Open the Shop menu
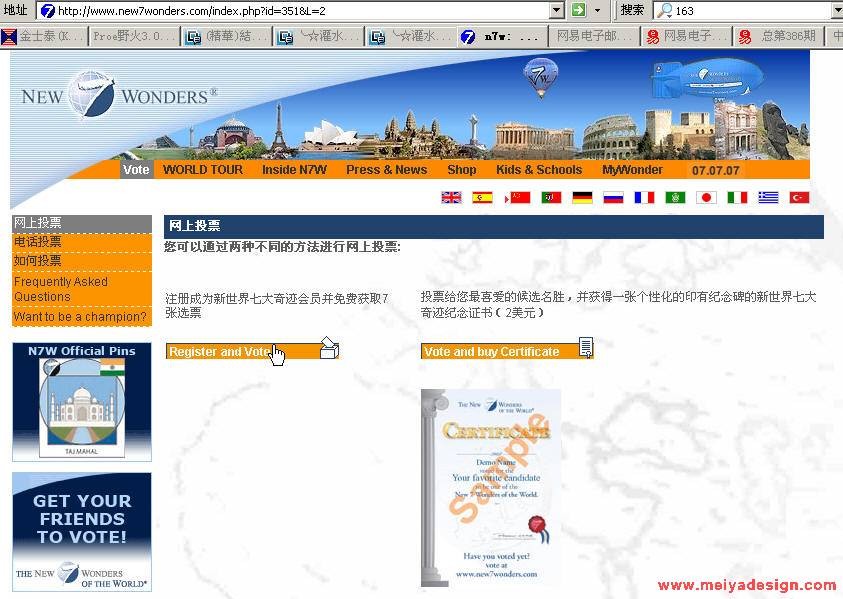 pos(462,170)
